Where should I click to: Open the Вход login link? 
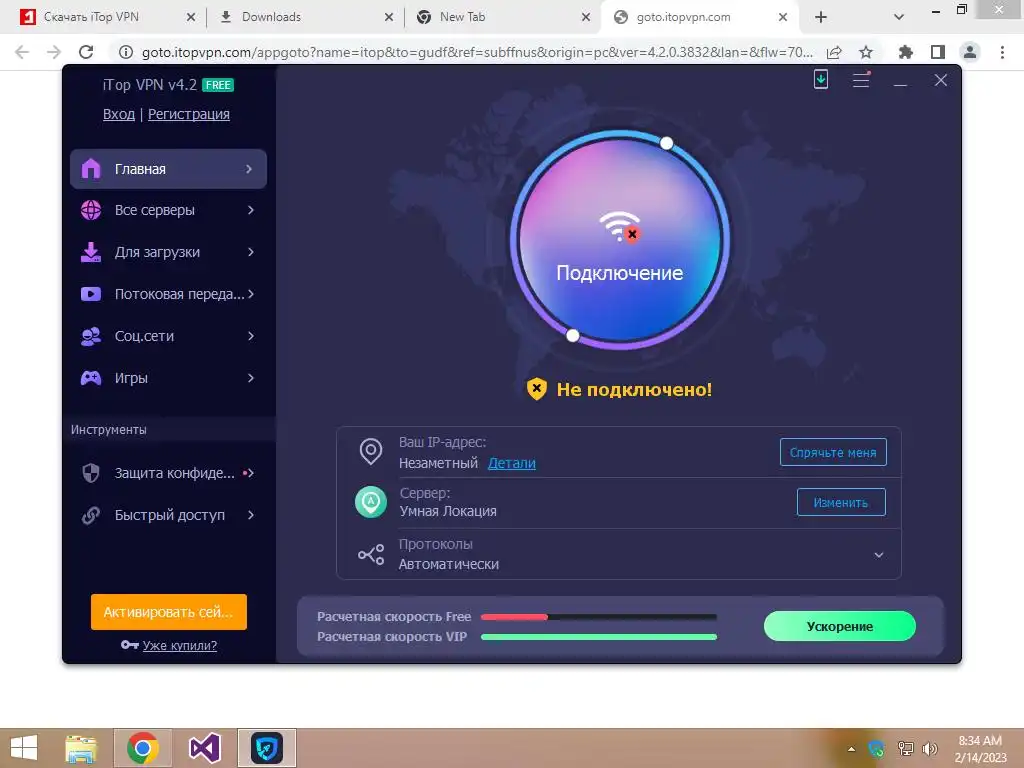[119, 114]
